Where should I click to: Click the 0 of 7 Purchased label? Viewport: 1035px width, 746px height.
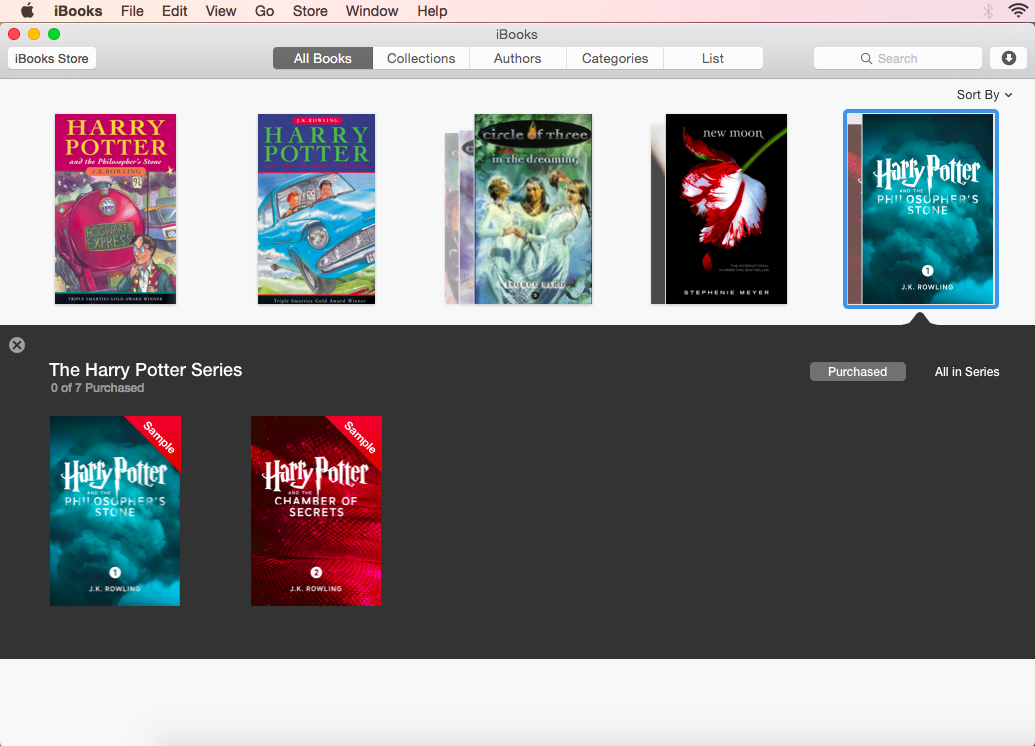(97, 388)
